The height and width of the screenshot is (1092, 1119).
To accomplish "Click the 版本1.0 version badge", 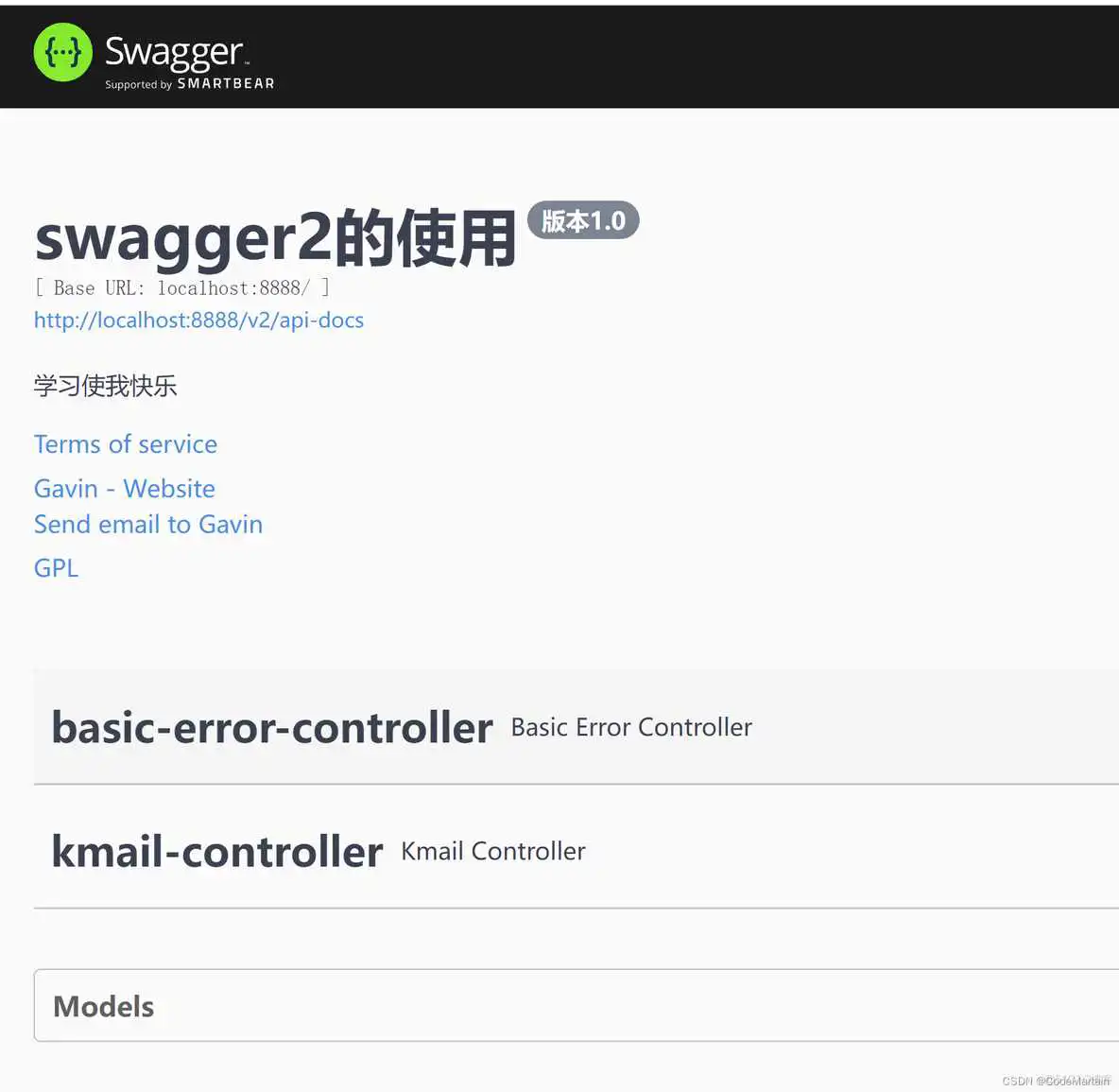I will coord(583,220).
